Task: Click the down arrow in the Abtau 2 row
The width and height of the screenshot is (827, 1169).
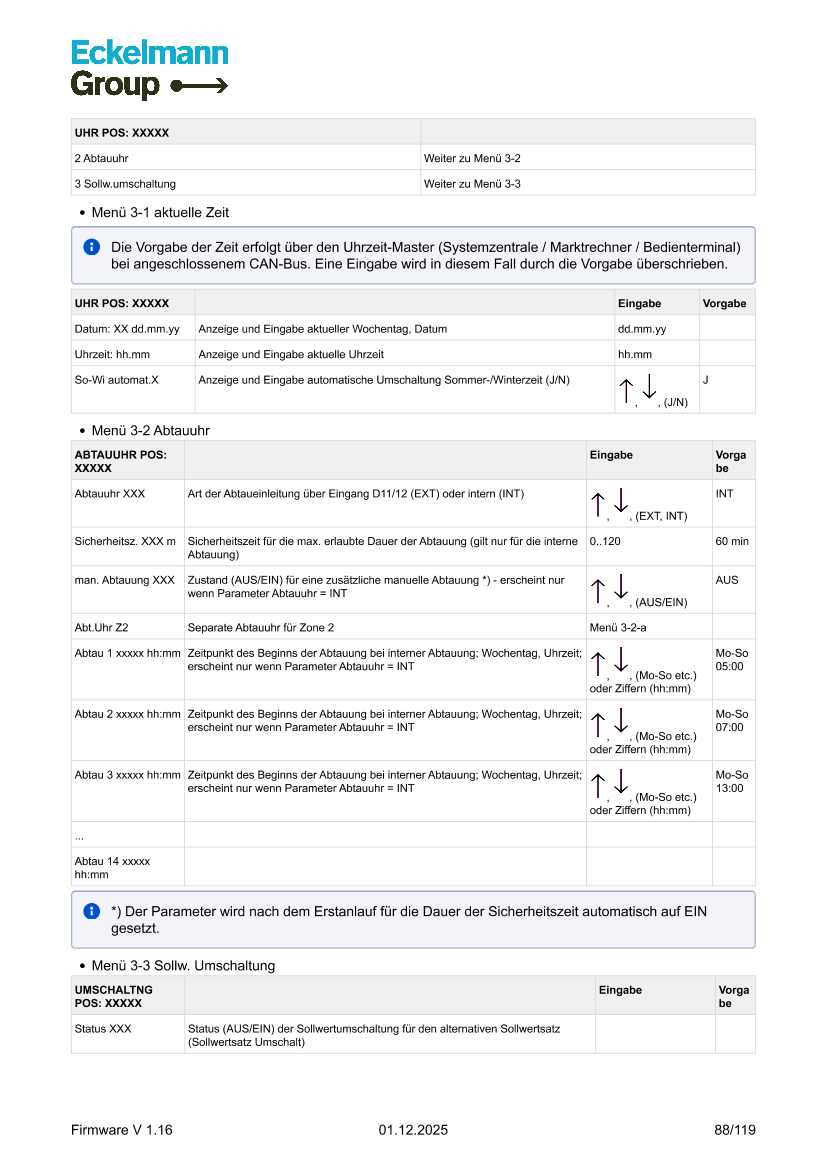Action: 621,721
